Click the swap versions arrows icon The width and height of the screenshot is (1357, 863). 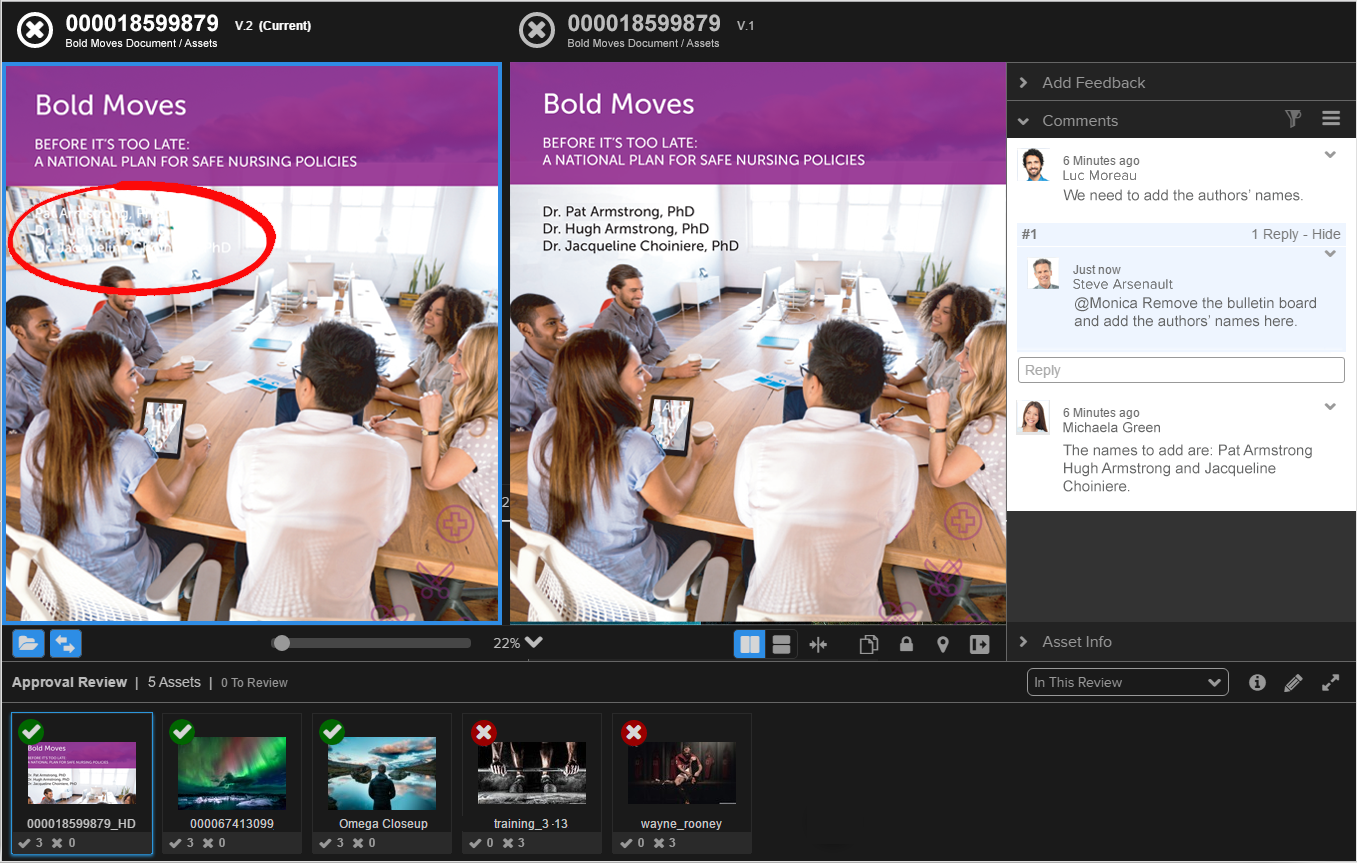click(x=66, y=644)
